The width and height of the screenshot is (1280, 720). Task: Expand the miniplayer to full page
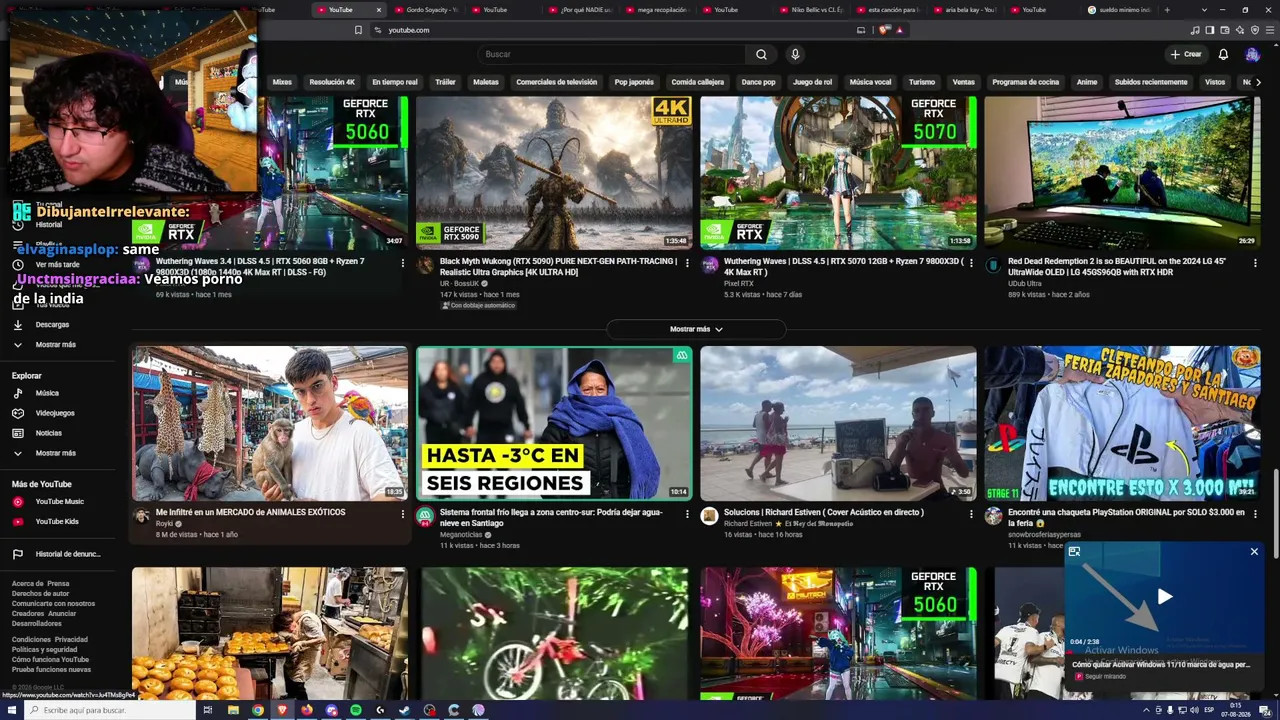(x=1074, y=552)
